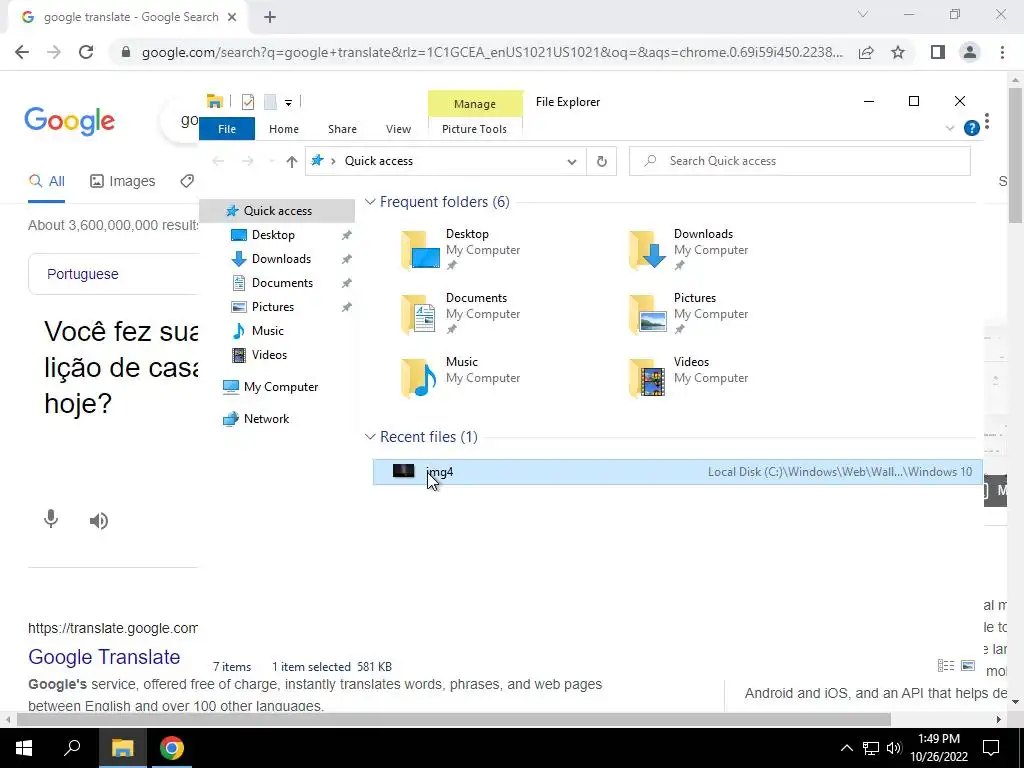Go up one level with the up arrow
1024x768 pixels.
coord(291,161)
